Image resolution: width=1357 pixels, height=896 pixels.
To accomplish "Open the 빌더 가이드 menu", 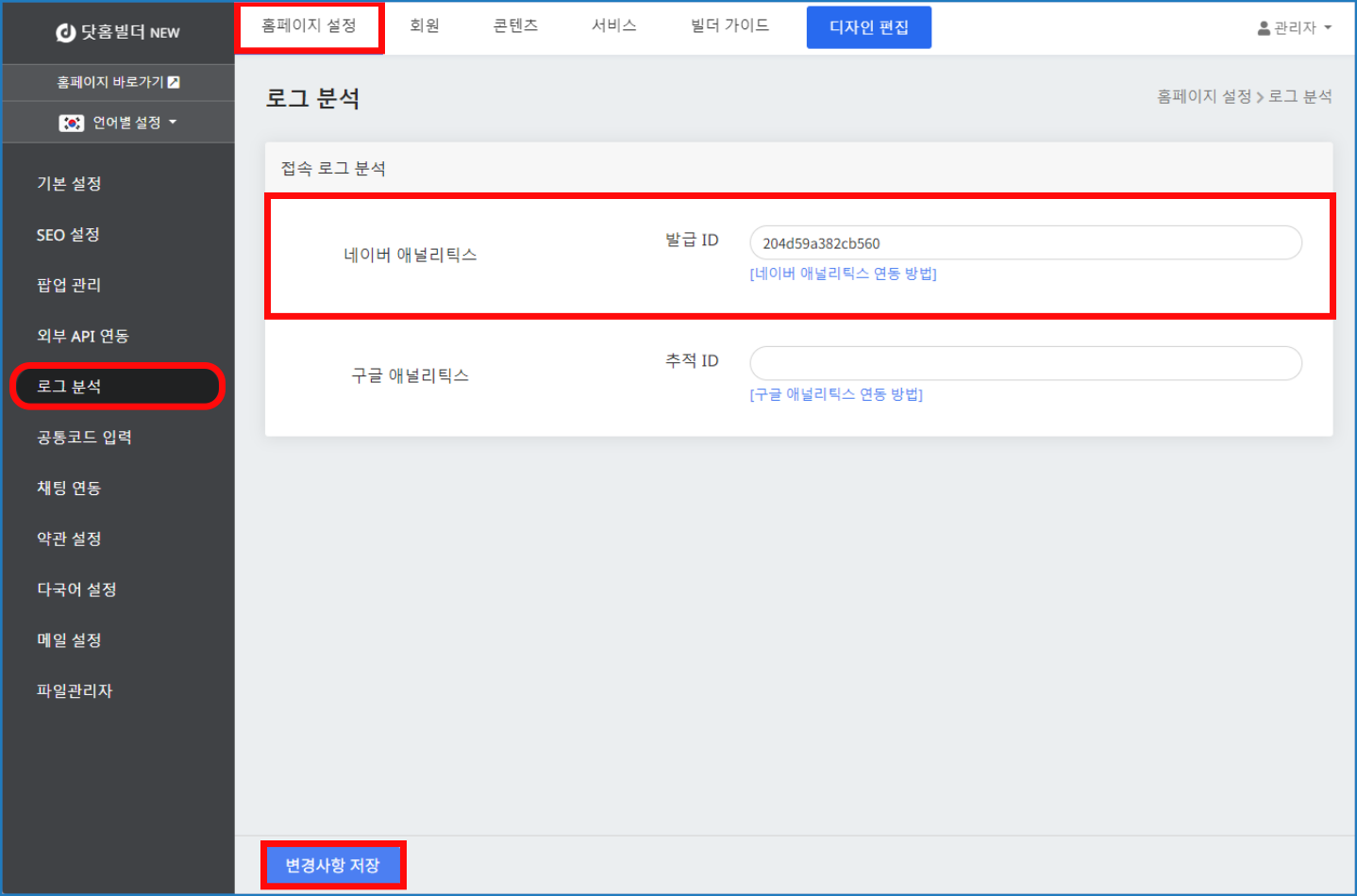I will pyautogui.click(x=729, y=26).
